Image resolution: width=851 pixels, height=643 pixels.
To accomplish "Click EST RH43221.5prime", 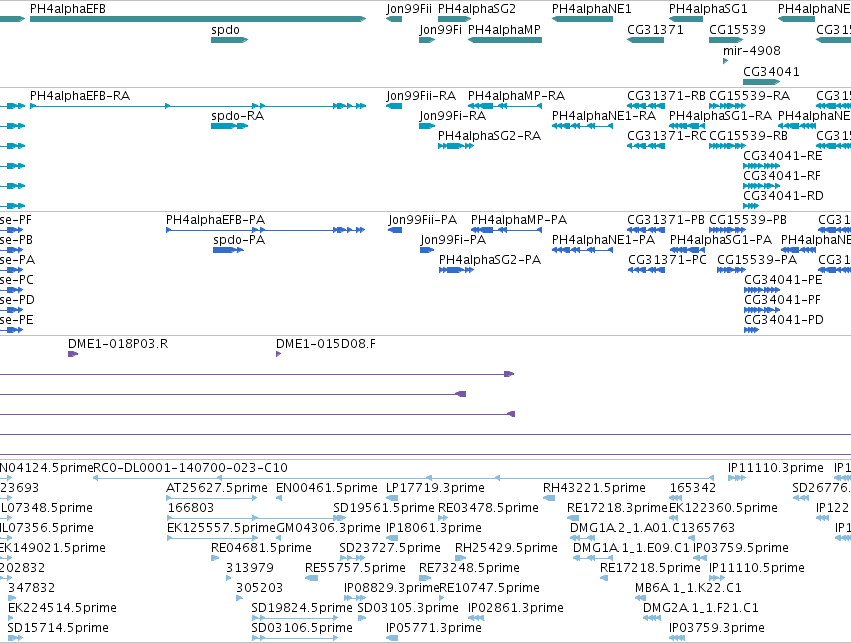I will [x=549, y=498].
